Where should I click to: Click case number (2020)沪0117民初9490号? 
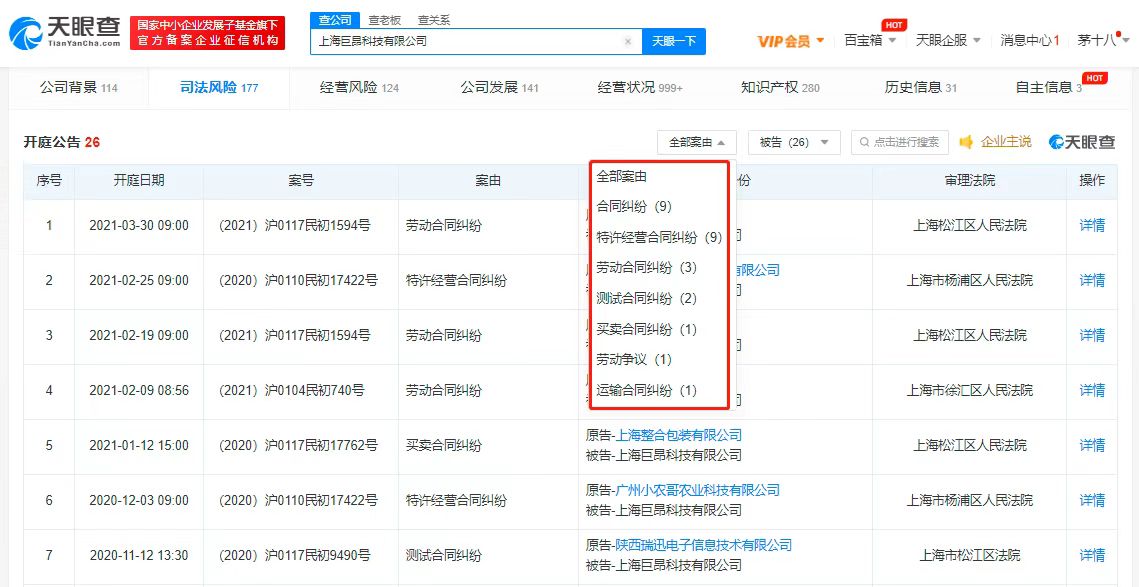tap(295, 556)
